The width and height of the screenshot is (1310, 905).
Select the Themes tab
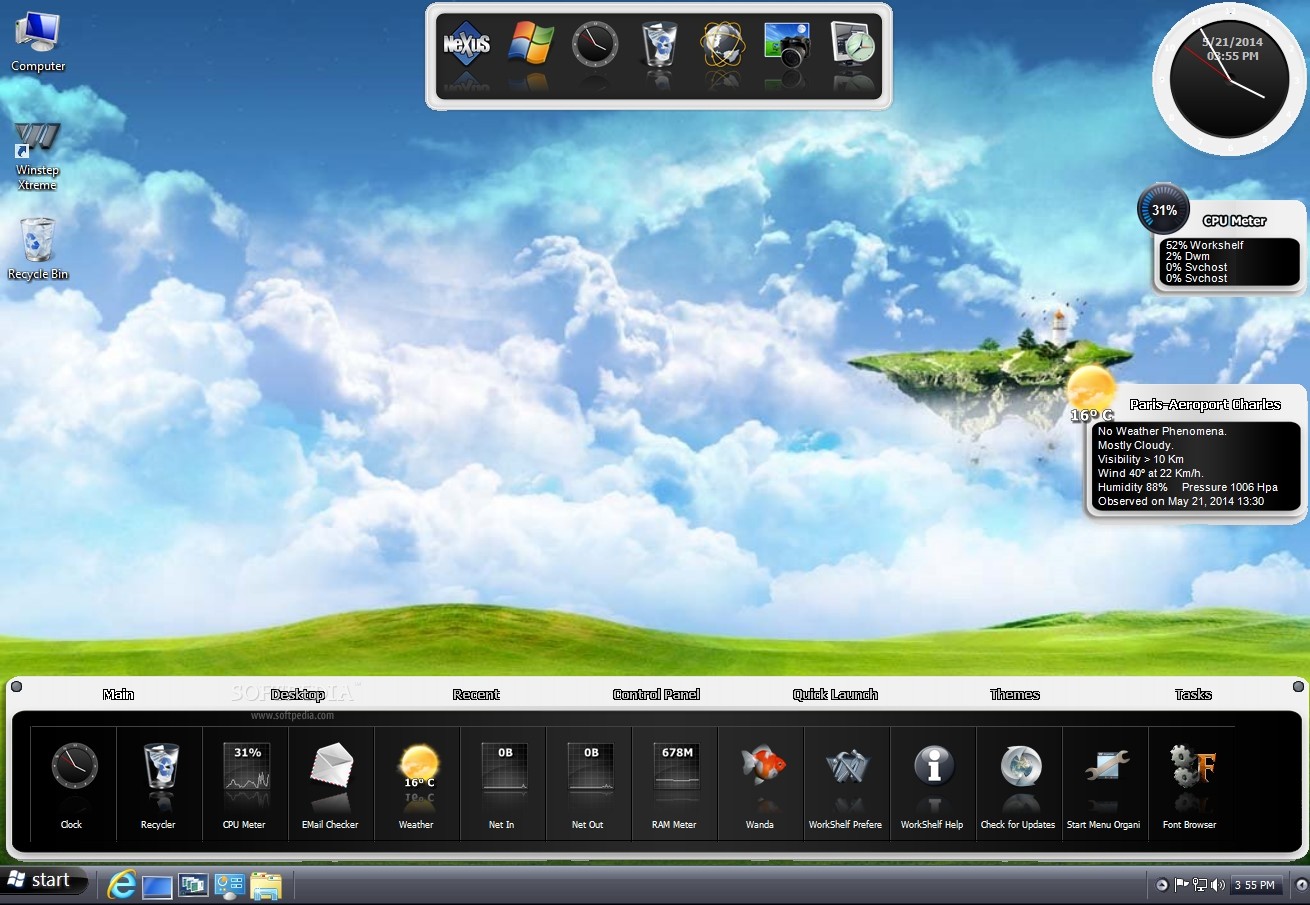pos(1015,694)
